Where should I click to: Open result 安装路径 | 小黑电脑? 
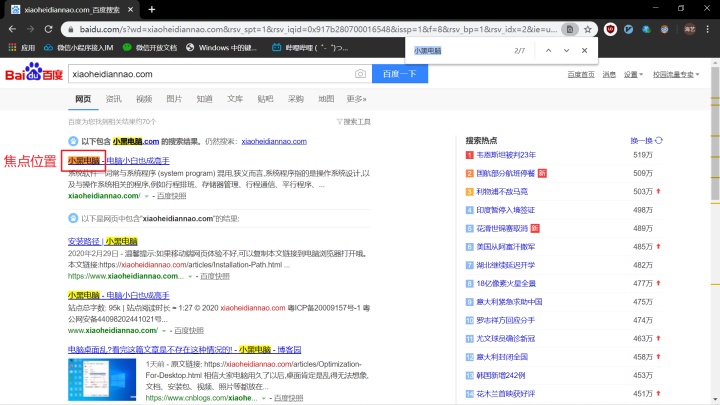click(x=102, y=241)
